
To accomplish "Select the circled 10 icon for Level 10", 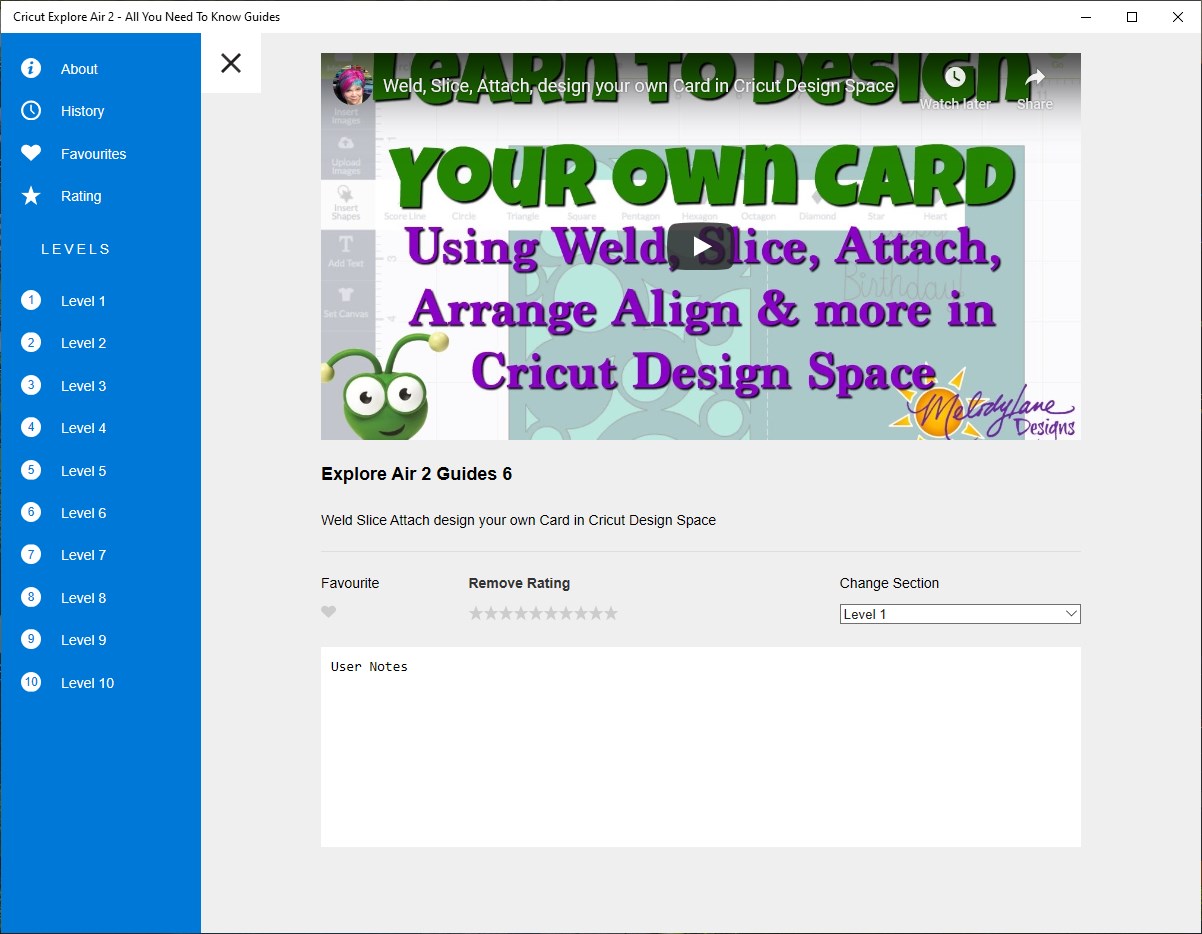I will tap(31, 682).
